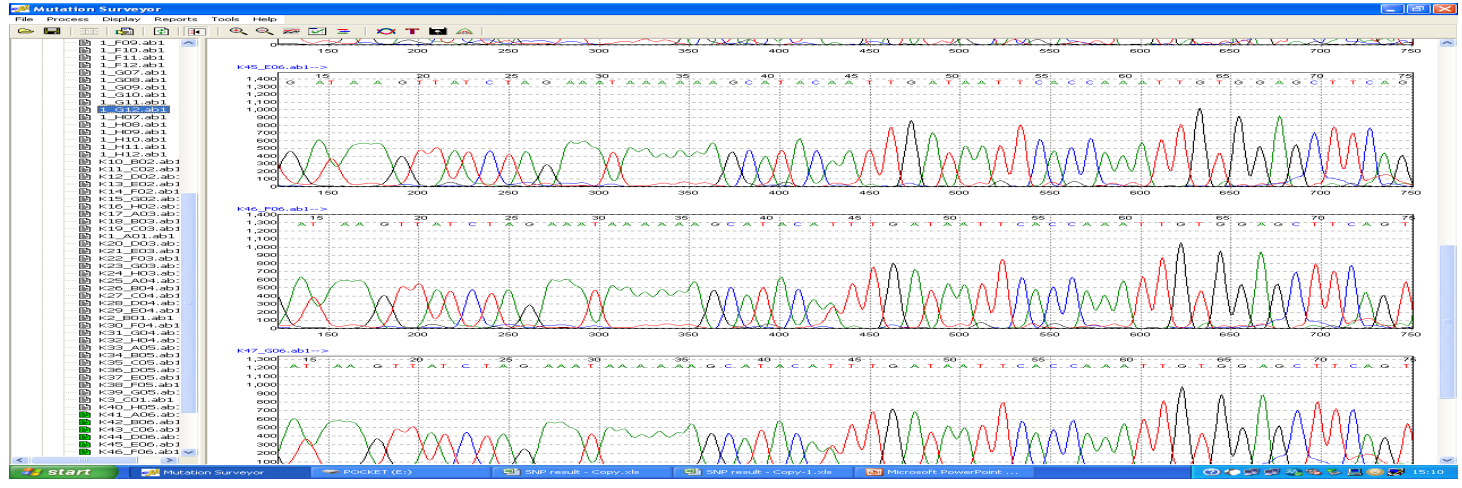Click file tree scroll down arrow
The height and width of the screenshot is (488, 1462).
(x=189, y=452)
